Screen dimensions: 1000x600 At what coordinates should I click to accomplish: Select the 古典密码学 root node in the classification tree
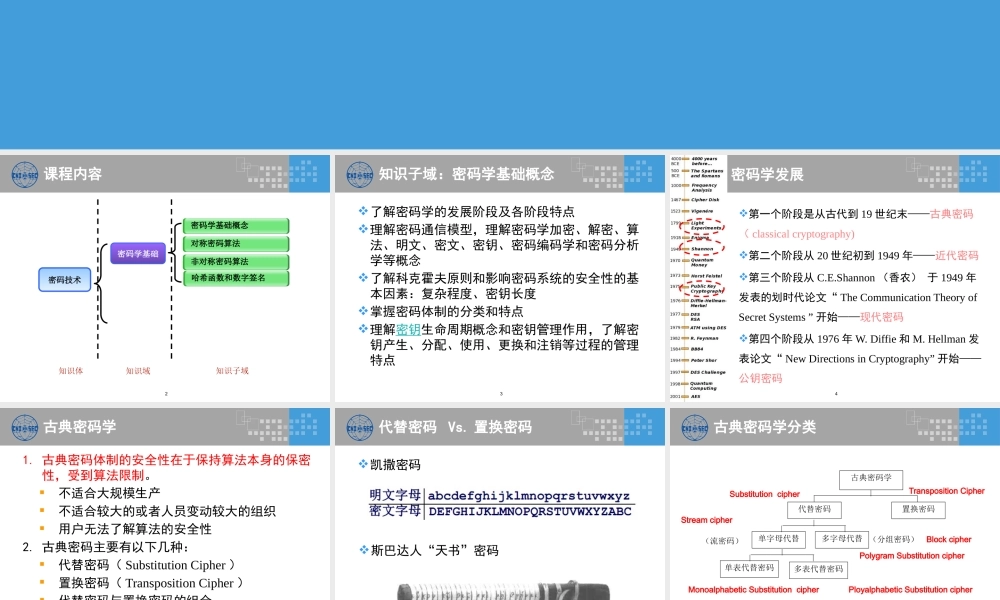[870, 480]
